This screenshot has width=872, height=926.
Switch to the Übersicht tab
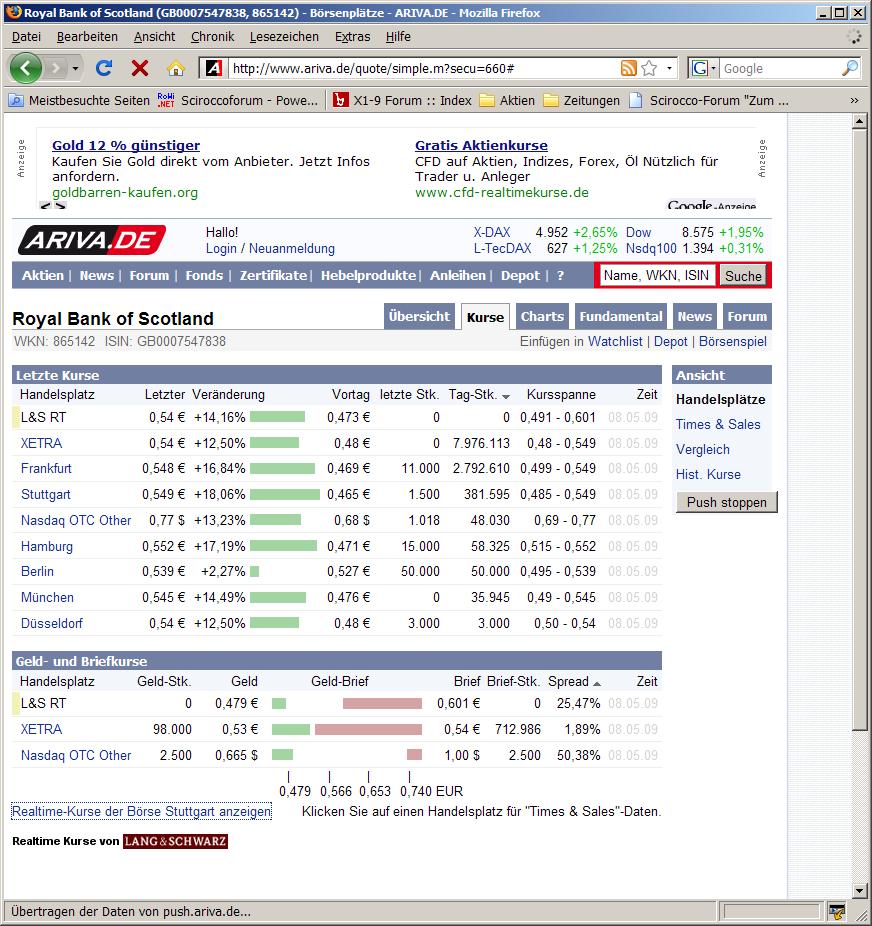(x=419, y=317)
